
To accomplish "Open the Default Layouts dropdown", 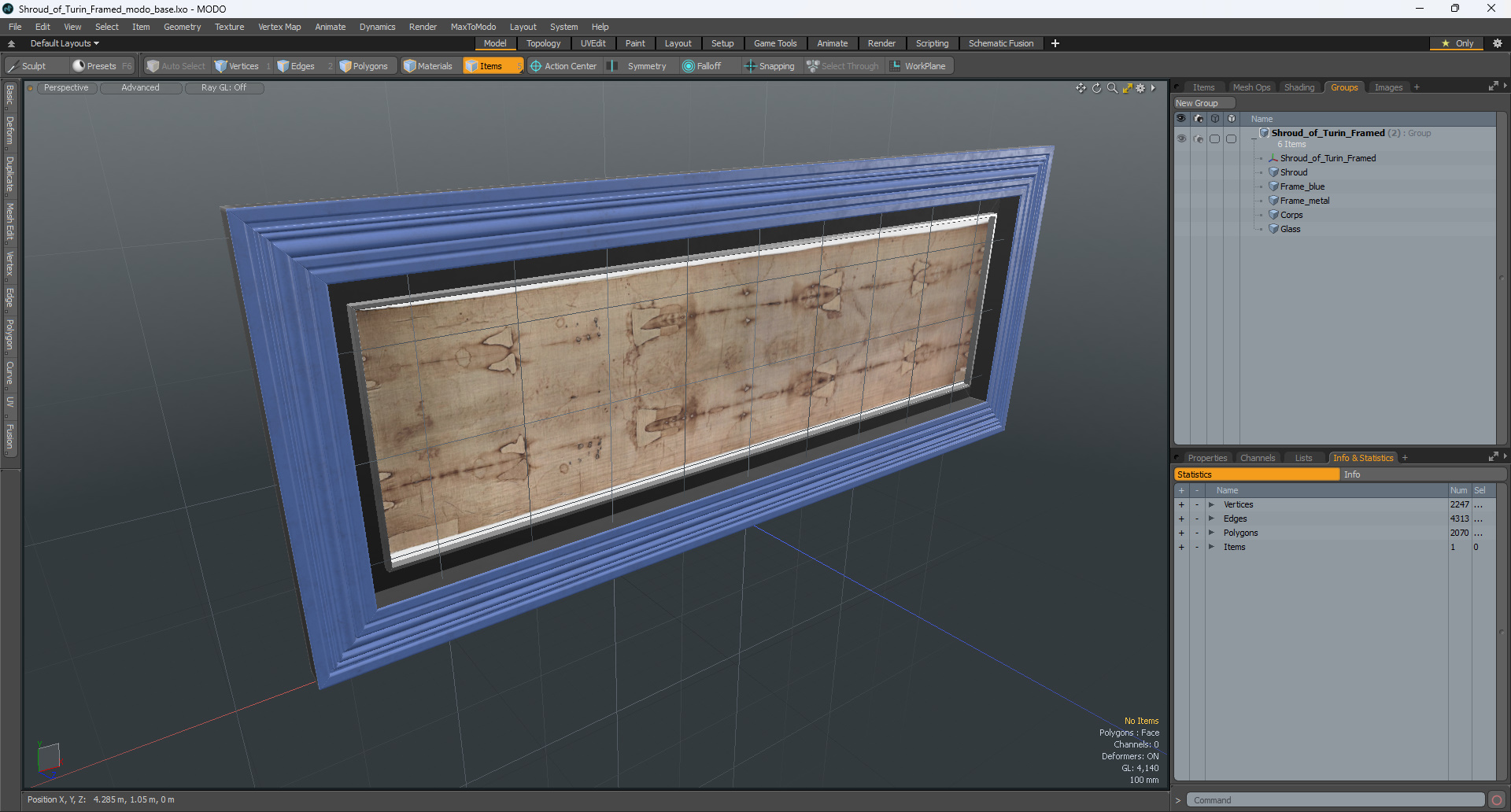I will [65, 43].
